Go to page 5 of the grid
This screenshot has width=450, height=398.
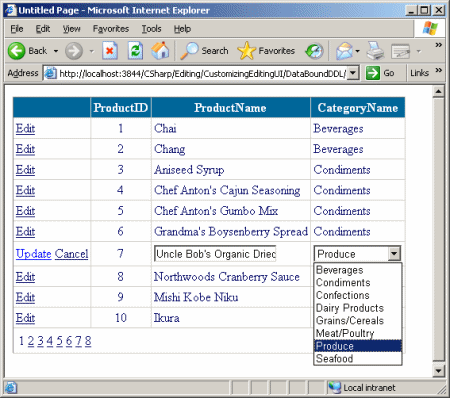coord(59,341)
